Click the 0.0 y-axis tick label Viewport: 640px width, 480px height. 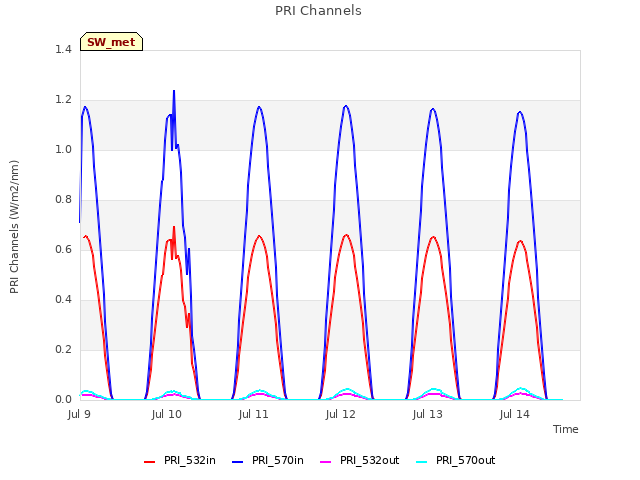[x=63, y=399]
